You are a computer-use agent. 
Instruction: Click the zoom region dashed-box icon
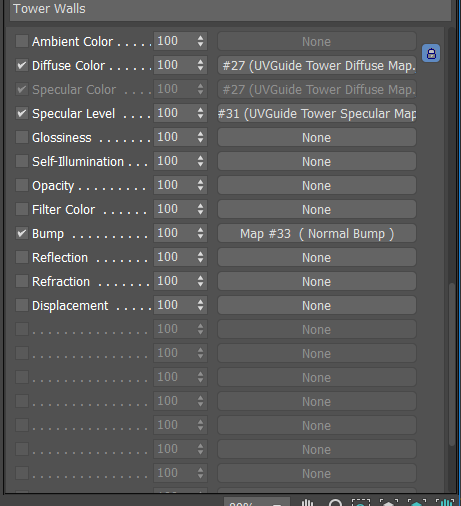tap(361, 502)
